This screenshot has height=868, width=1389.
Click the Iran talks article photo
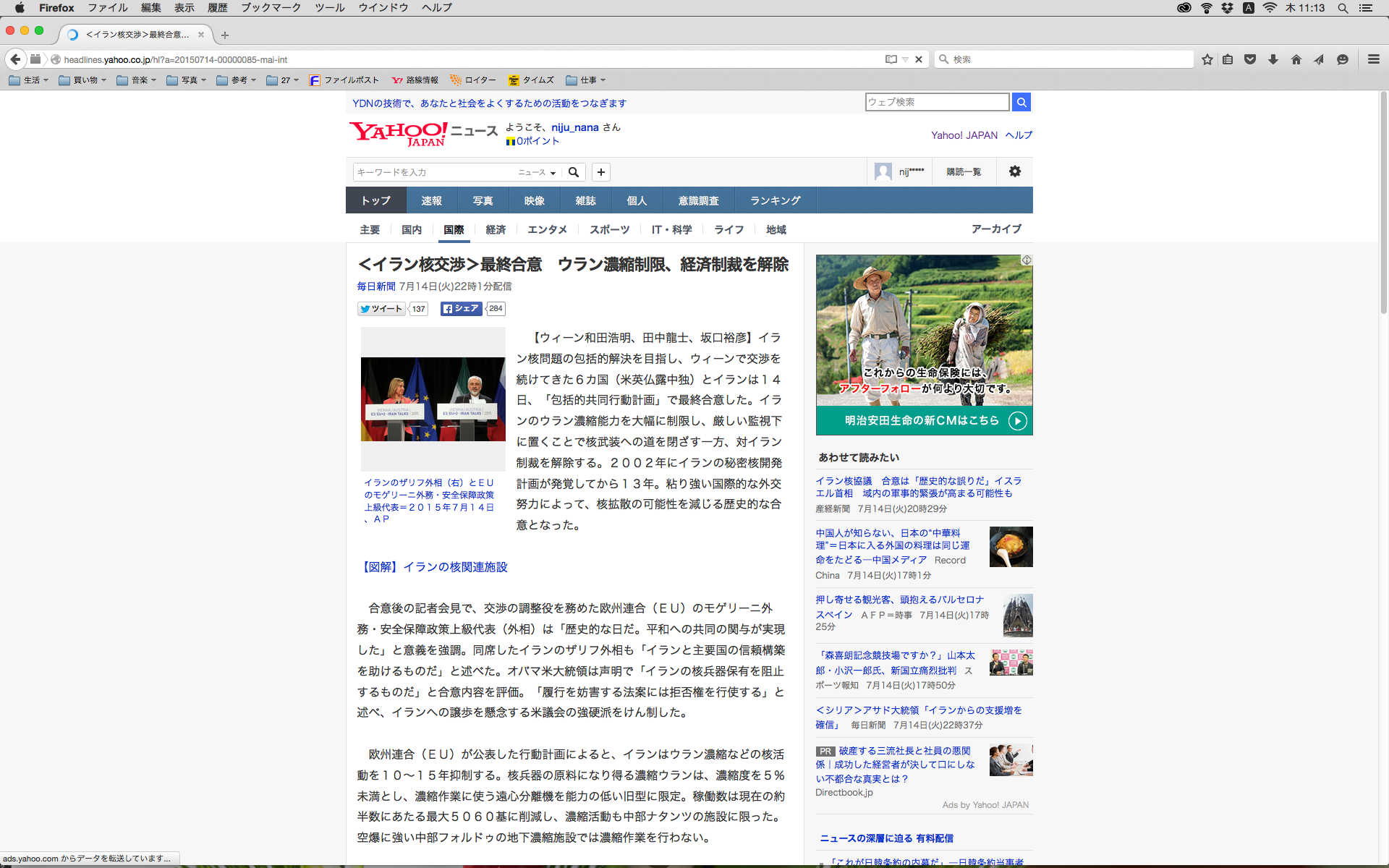(x=433, y=399)
